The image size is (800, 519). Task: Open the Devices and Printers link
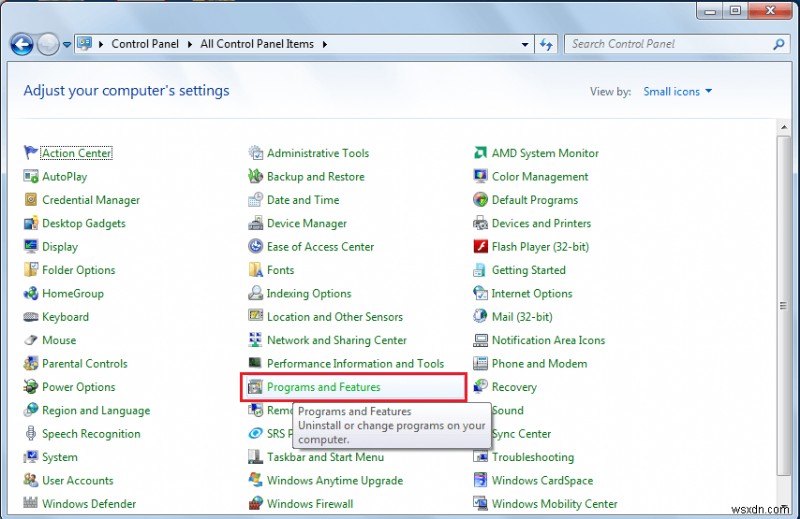point(541,224)
